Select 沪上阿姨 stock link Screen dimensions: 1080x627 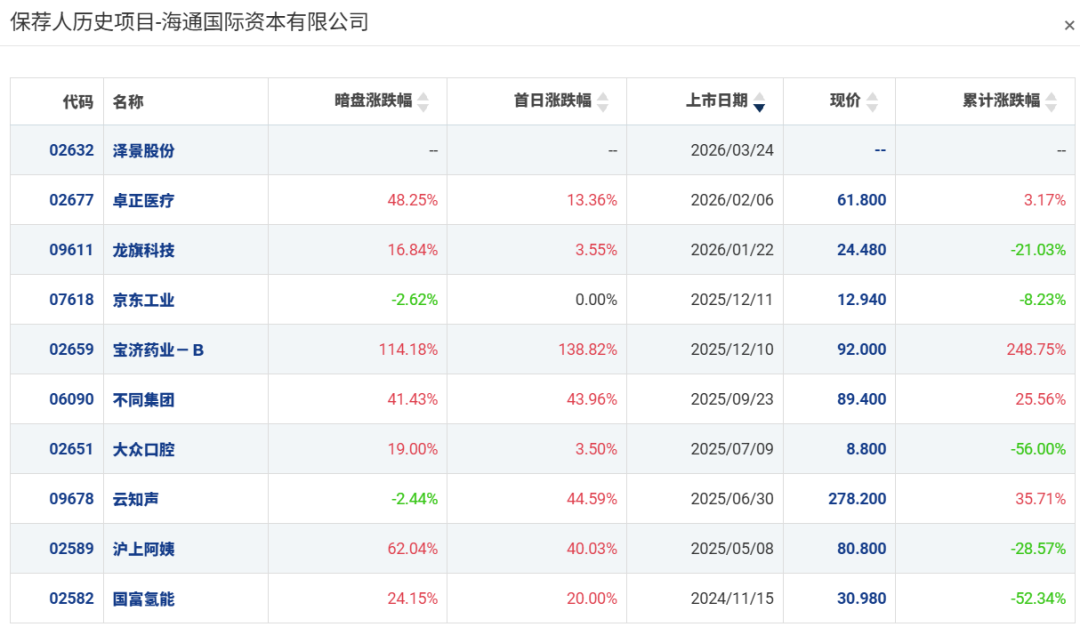143,549
